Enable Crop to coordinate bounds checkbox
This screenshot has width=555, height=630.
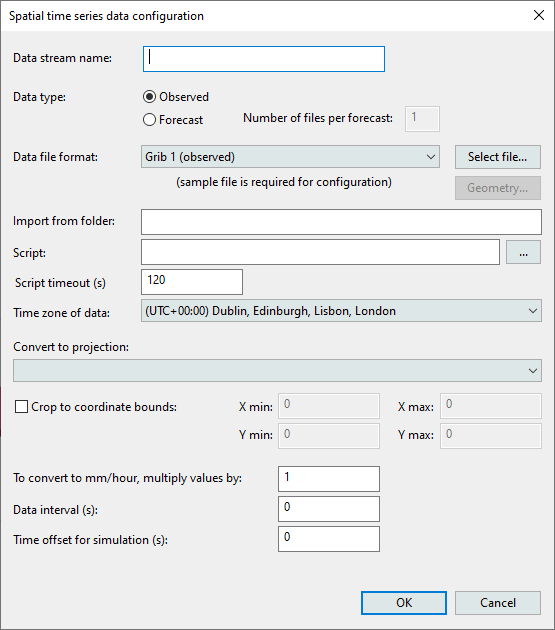click(21, 407)
